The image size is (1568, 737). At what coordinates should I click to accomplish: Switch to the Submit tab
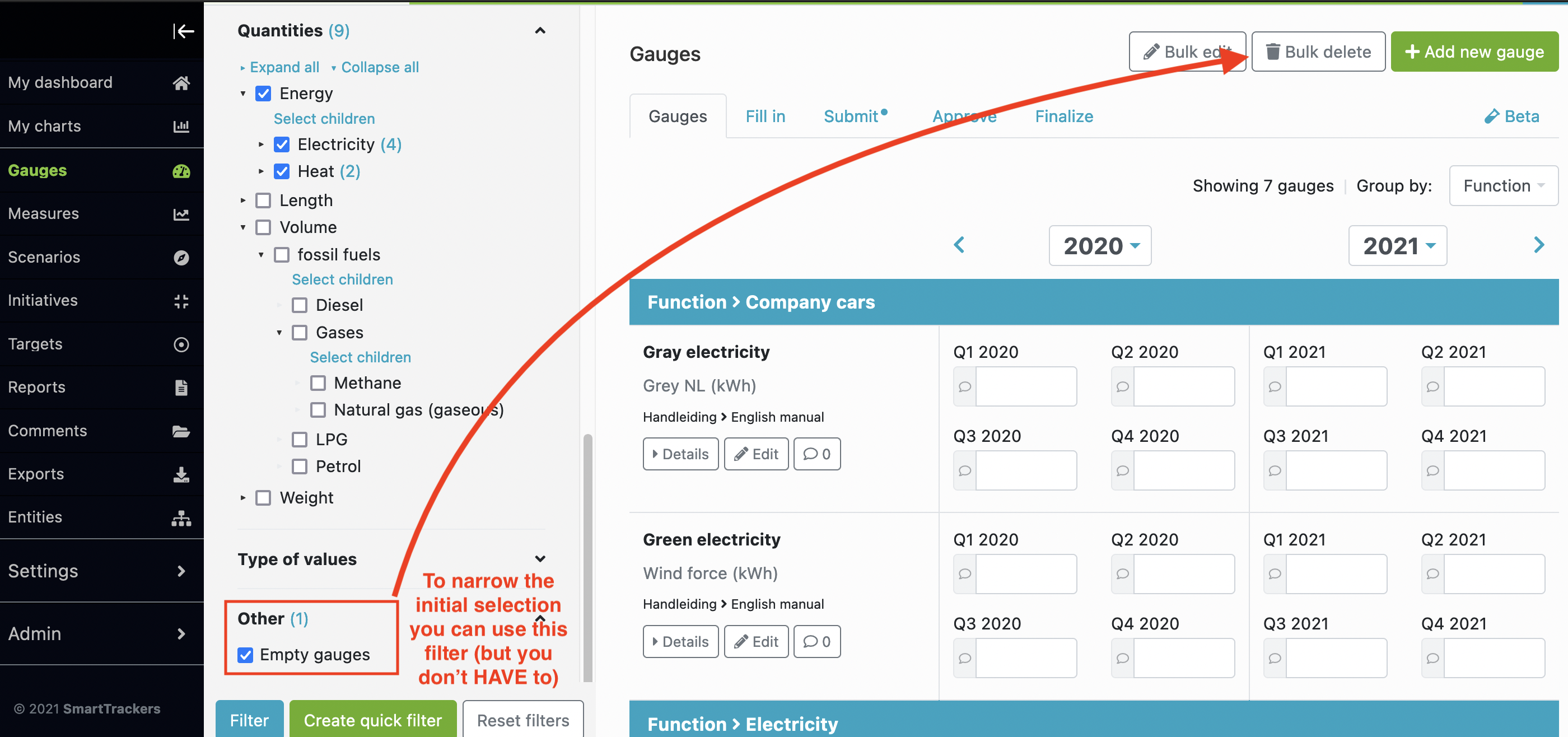point(854,116)
